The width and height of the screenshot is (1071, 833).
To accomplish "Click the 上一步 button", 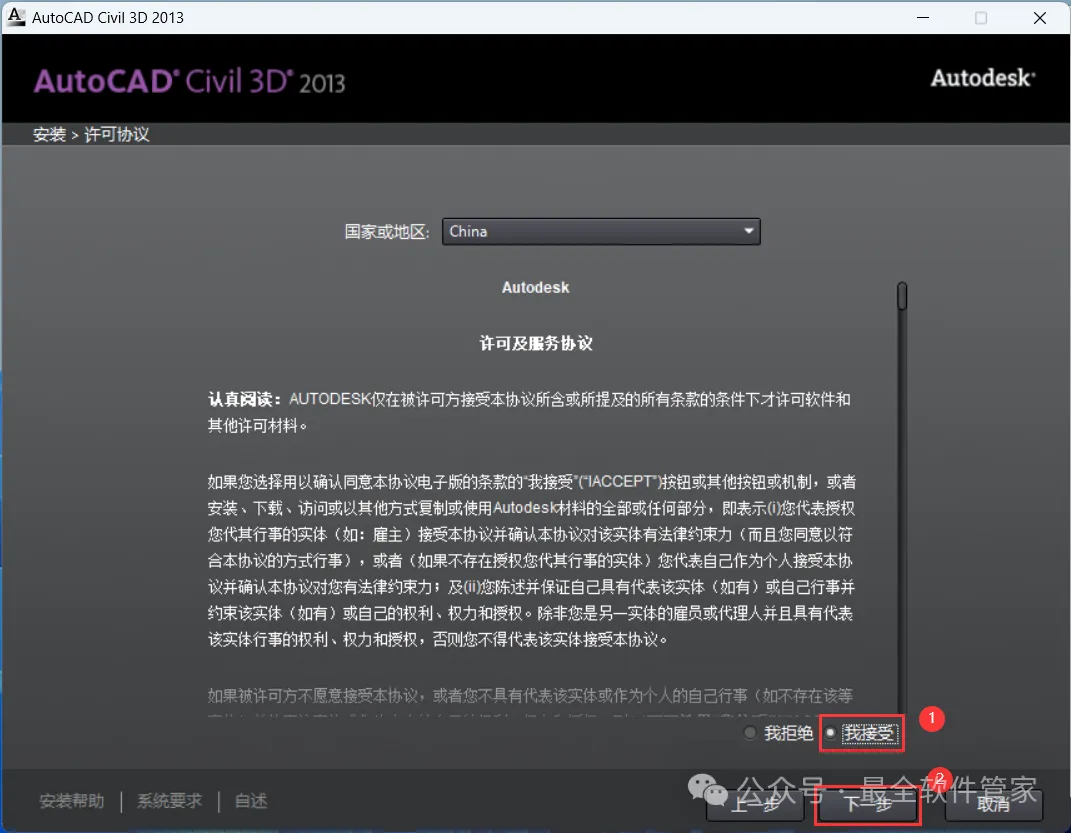I will click(x=755, y=804).
